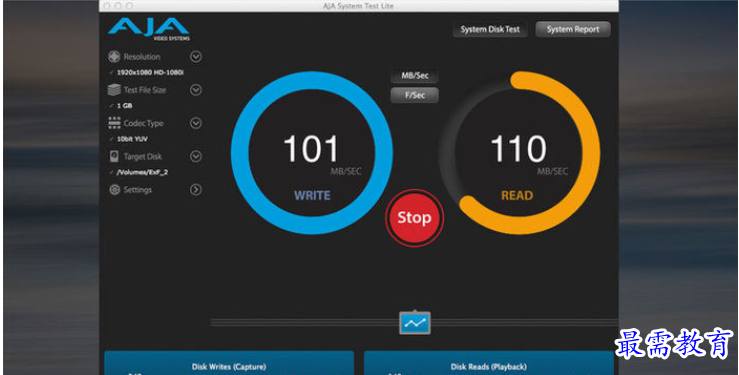Expand the Codec Type dropdown arrow
Image resolution: width=739 pixels, height=375 pixels.
(196, 123)
